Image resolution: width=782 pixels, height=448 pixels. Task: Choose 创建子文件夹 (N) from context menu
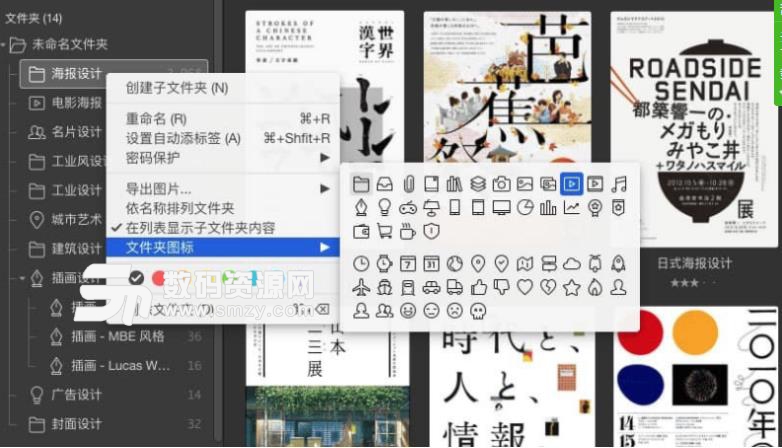(223, 88)
